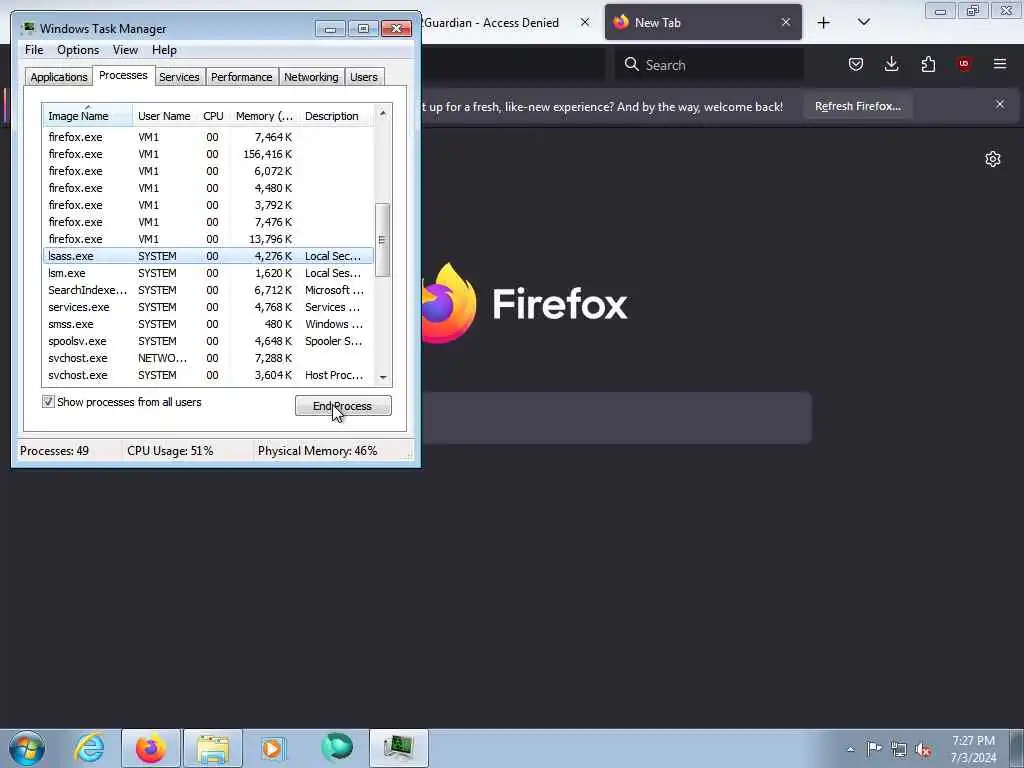The image size is (1024, 768).
Task: Switch to the Performance tab
Action: (x=242, y=77)
